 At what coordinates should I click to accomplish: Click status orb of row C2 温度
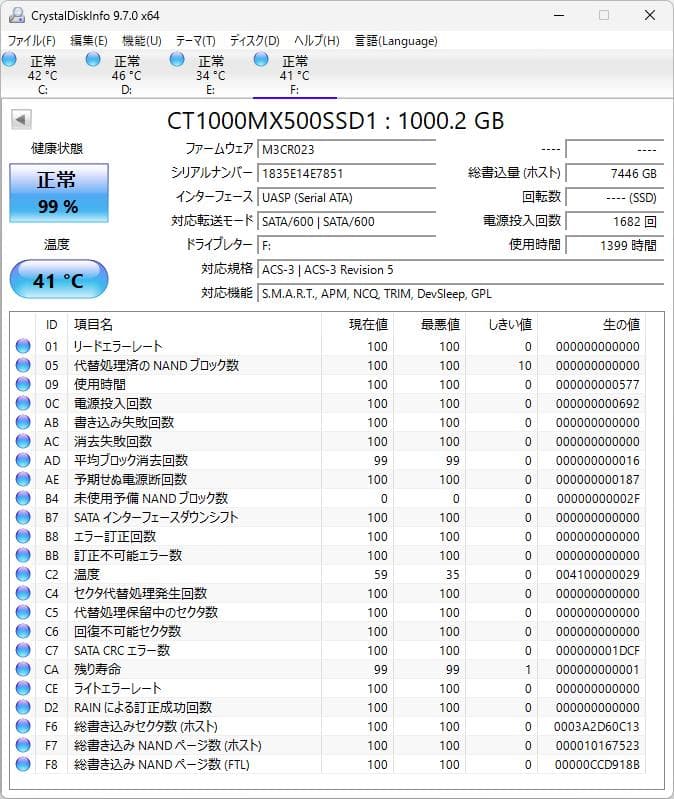23,574
